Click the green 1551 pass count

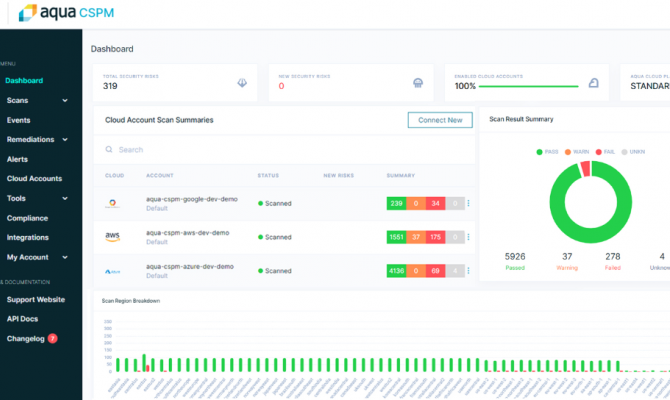(397, 237)
